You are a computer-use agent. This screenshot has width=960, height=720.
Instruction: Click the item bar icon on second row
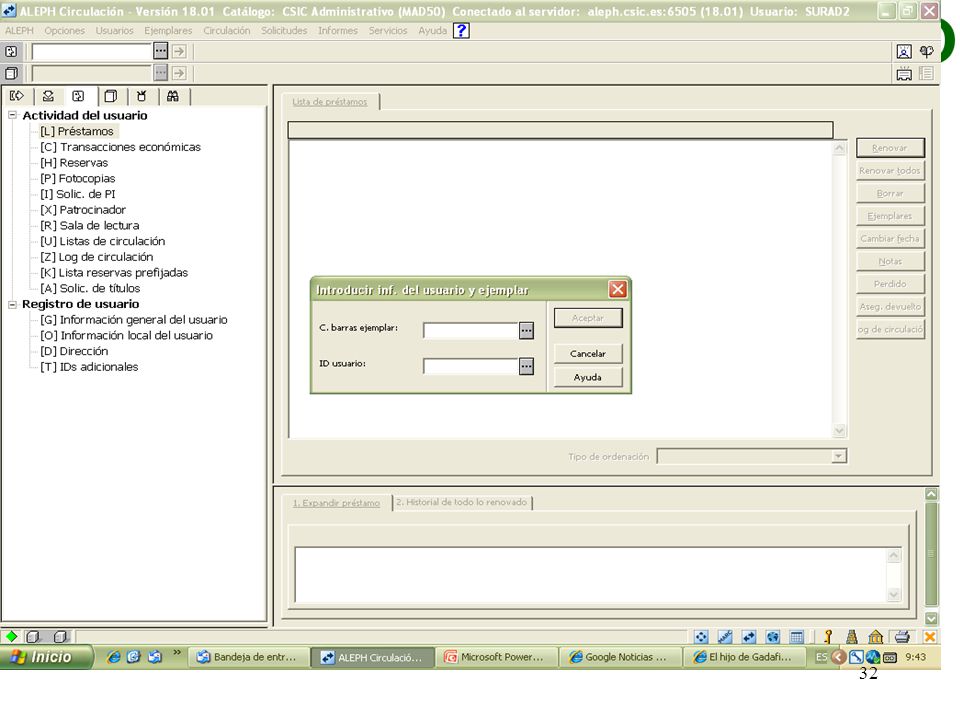click(x=11, y=73)
